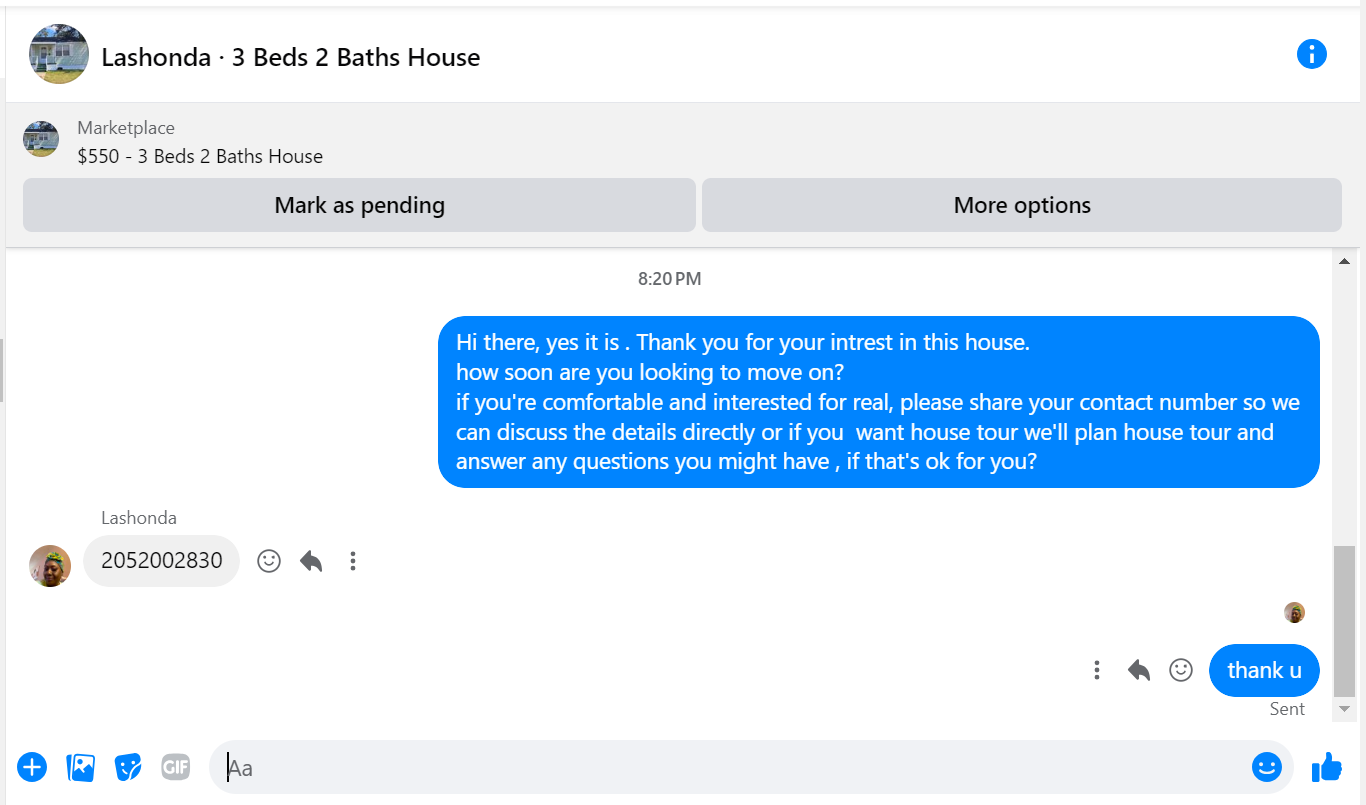Send a thumbs-up like
The width and height of the screenshot is (1366, 805).
1326,767
